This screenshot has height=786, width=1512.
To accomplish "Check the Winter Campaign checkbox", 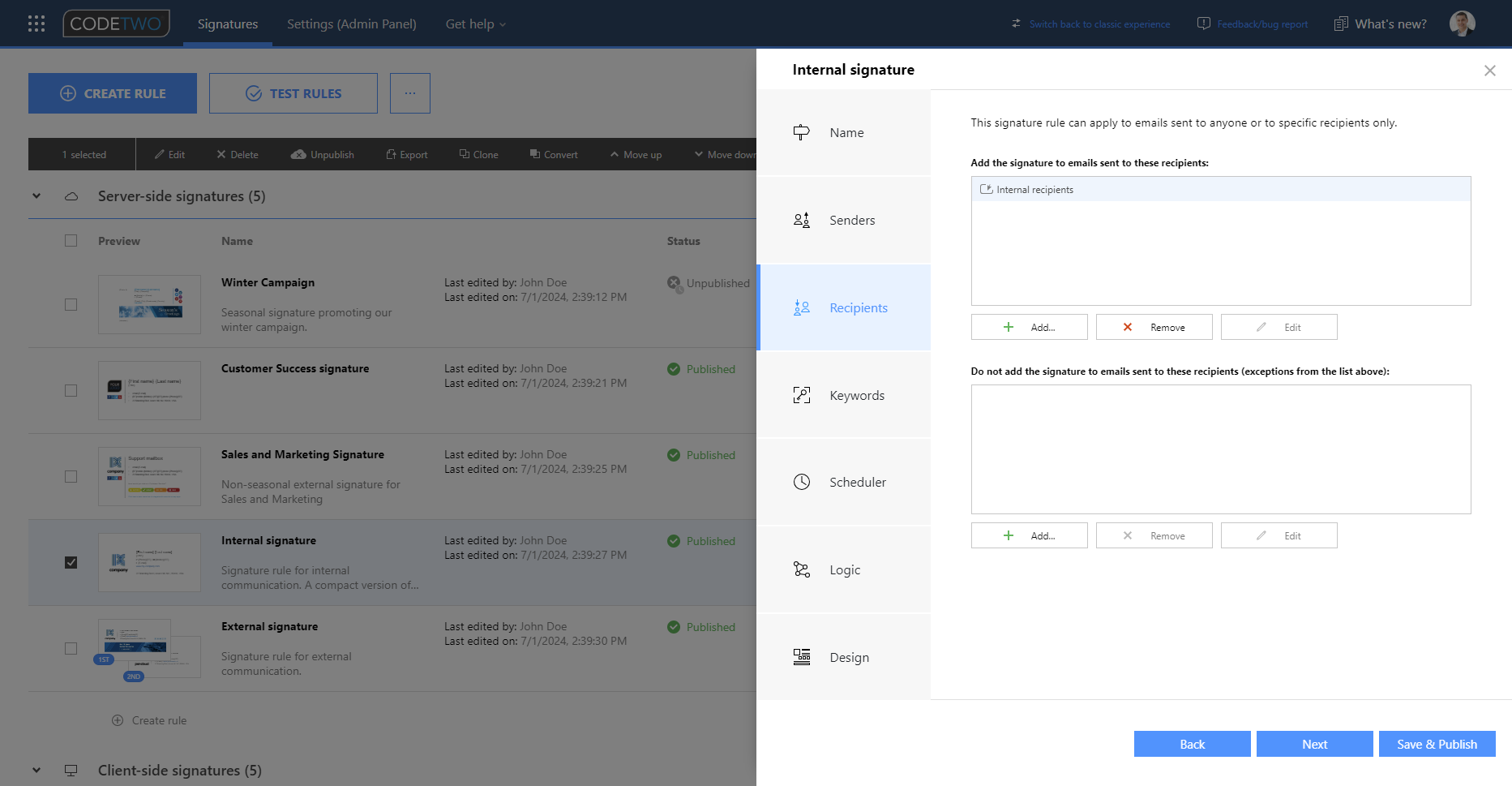I will 71,304.
